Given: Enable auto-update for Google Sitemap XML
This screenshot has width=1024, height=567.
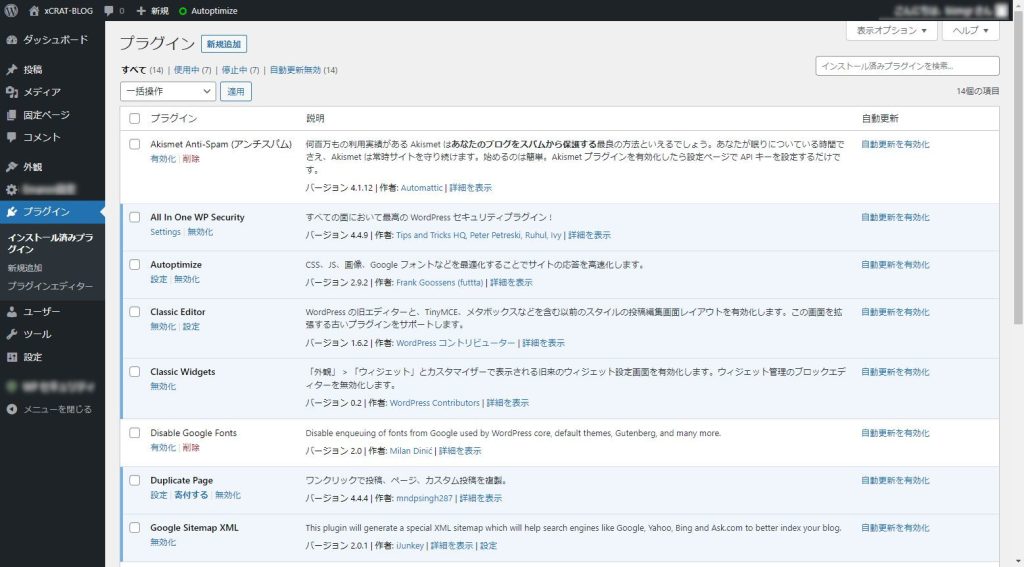Looking at the screenshot, I should (895, 528).
